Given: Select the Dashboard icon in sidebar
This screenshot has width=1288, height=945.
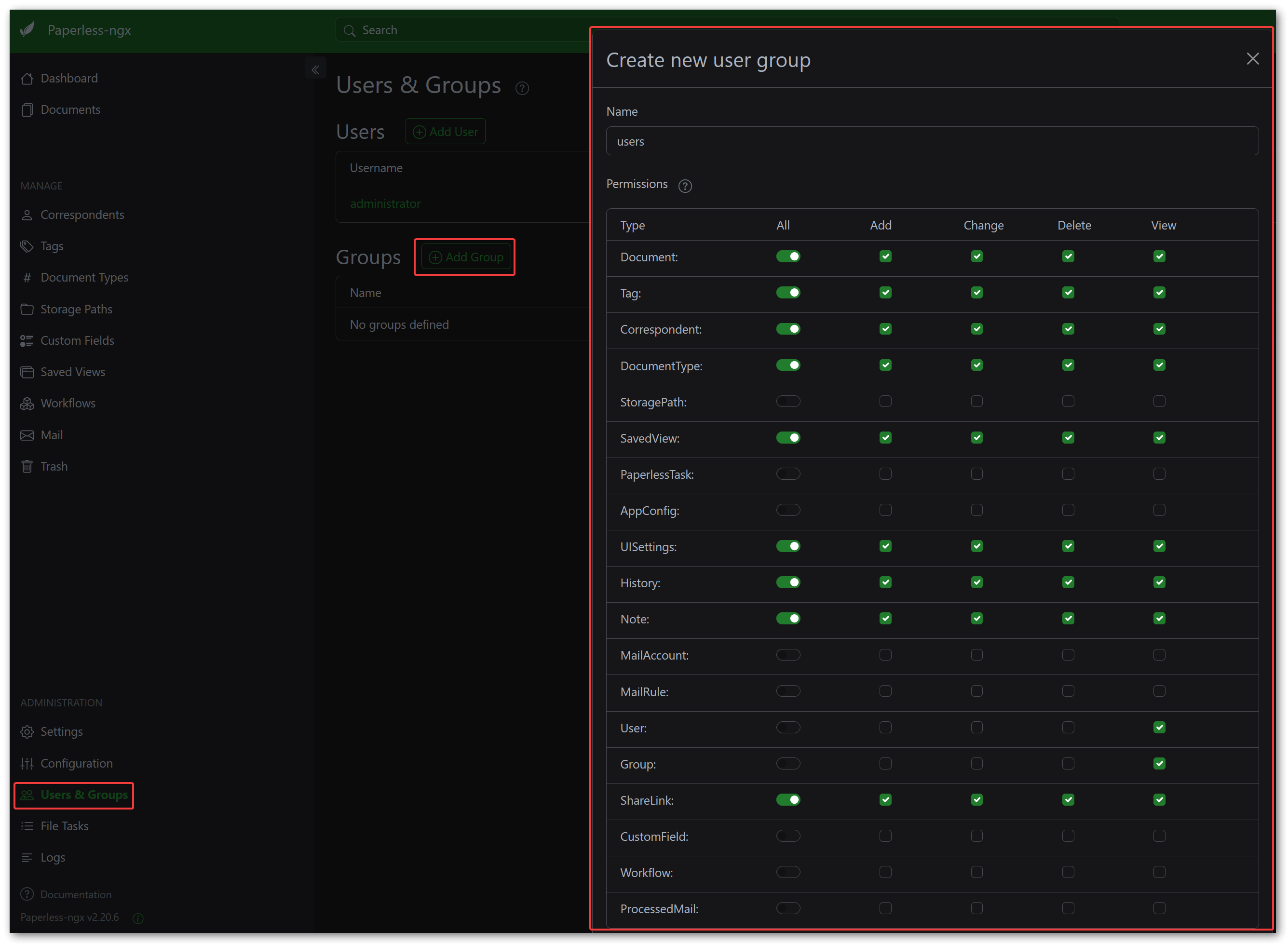Looking at the screenshot, I should pyautogui.click(x=27, y=79).
